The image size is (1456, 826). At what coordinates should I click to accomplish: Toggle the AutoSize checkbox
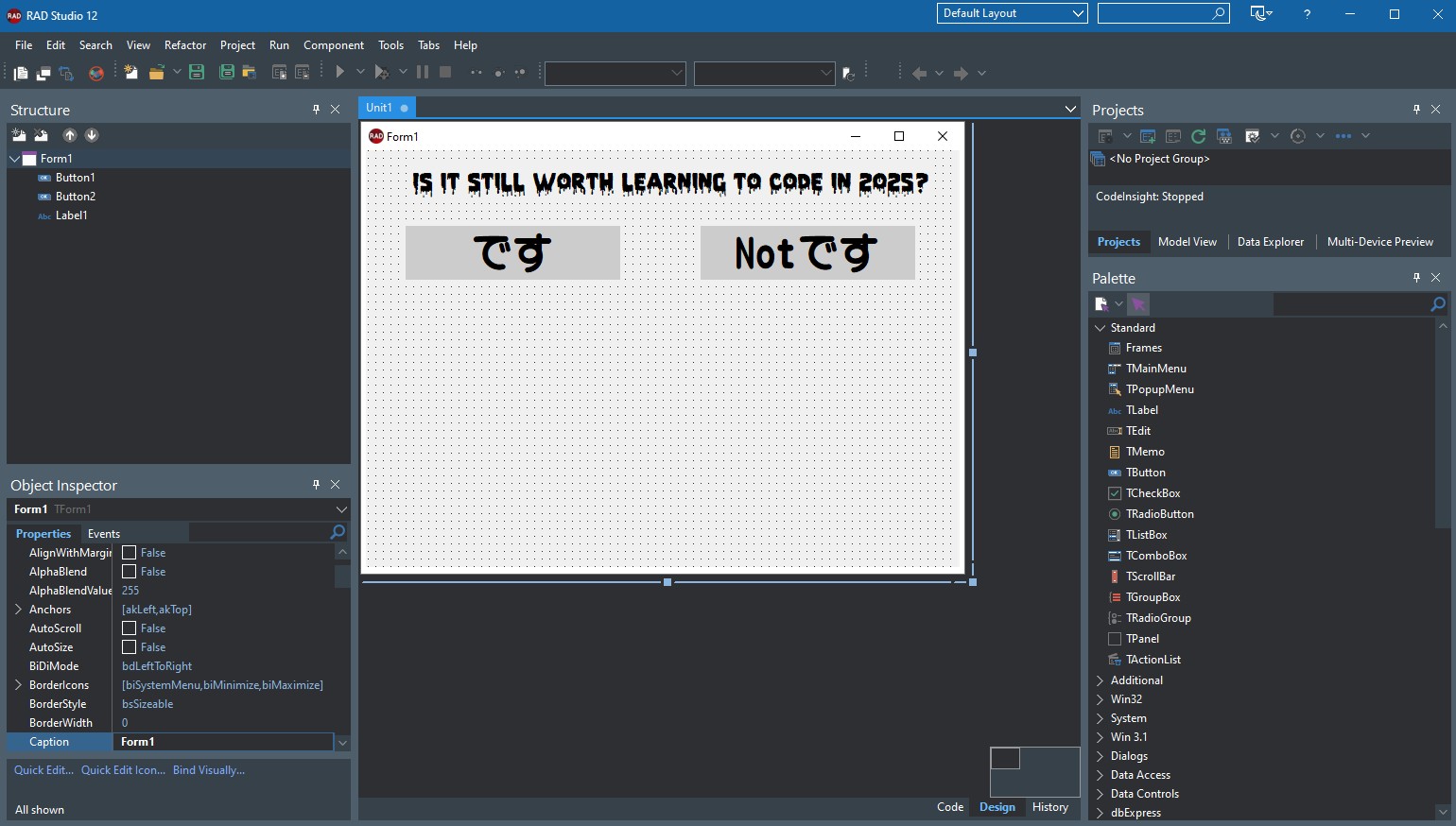pyautogui.click(x=130, y=647)
